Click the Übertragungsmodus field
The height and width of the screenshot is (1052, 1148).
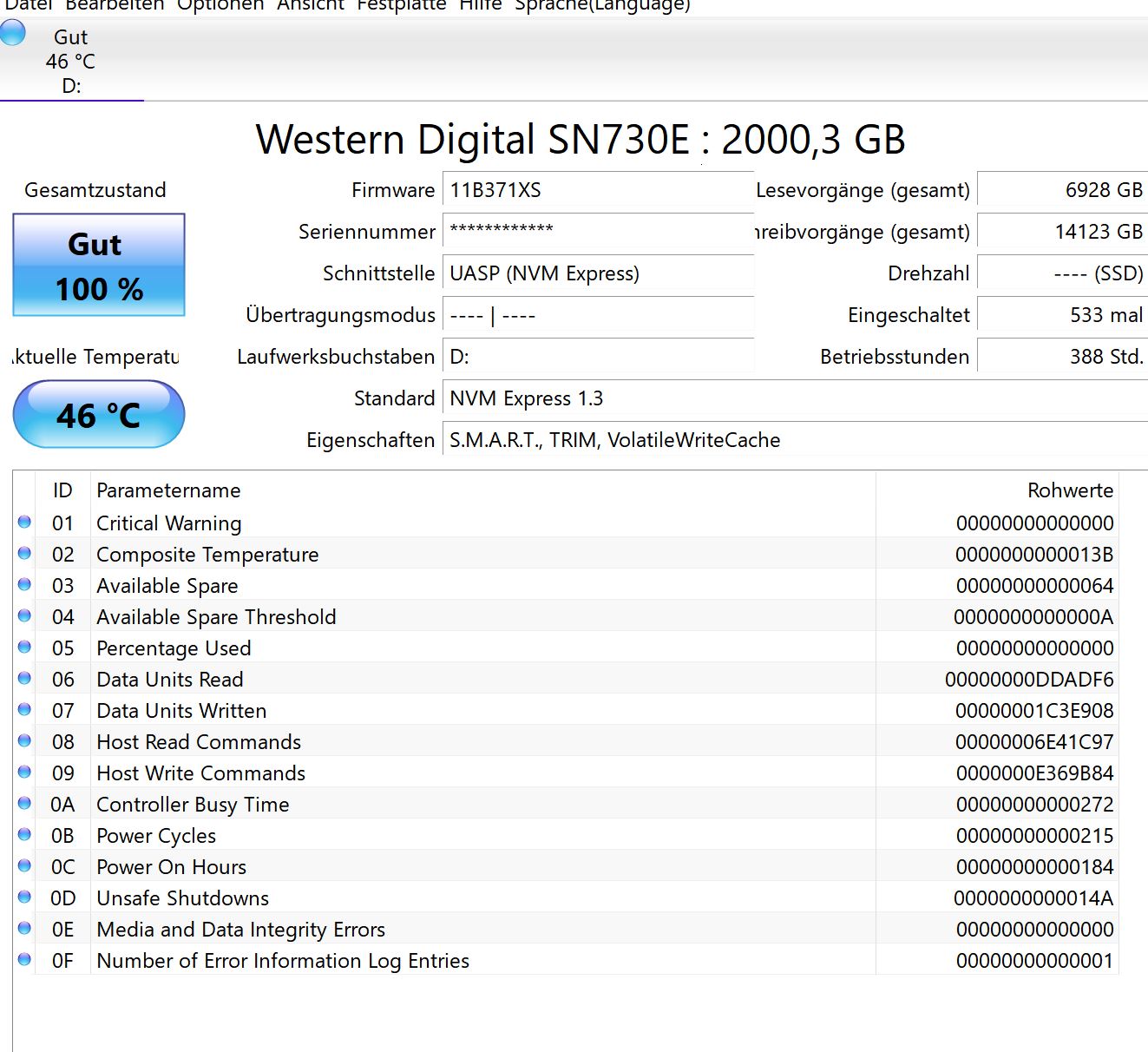pos(598,315)
